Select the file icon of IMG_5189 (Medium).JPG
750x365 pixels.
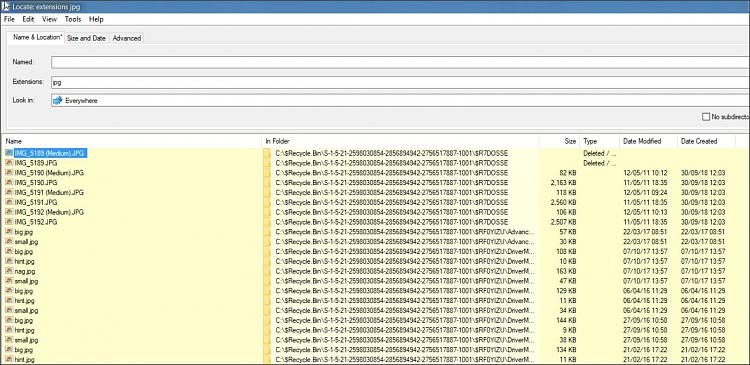9,153
